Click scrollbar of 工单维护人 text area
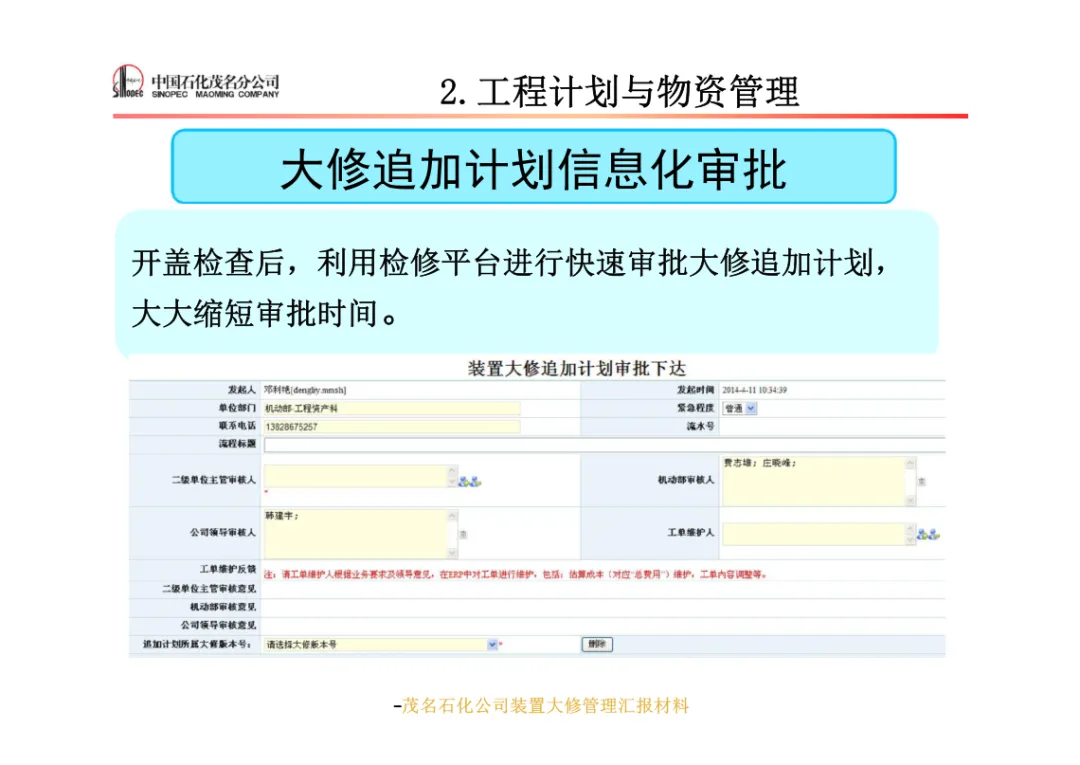Screen dimensions: 1080x765 coord(911,534)
